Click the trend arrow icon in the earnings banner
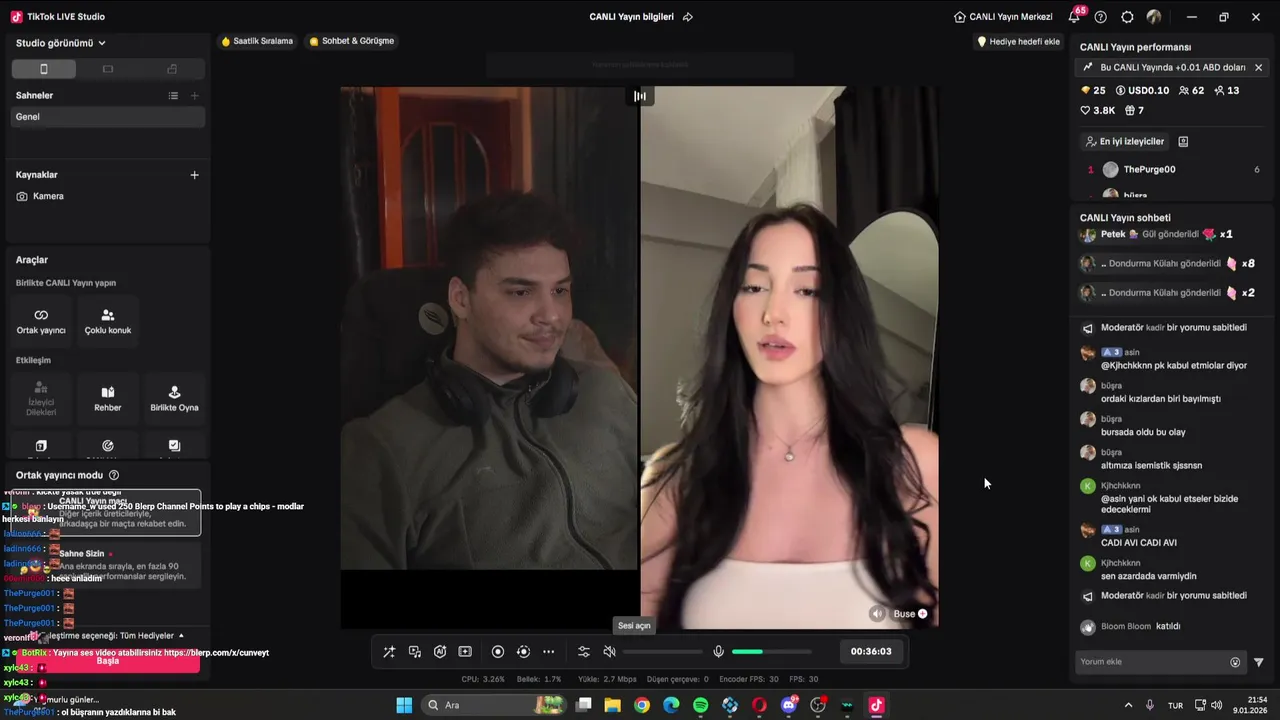The height and width of the screenshot is (720, 1280). pyautogui.click(x=1088, y=68)
